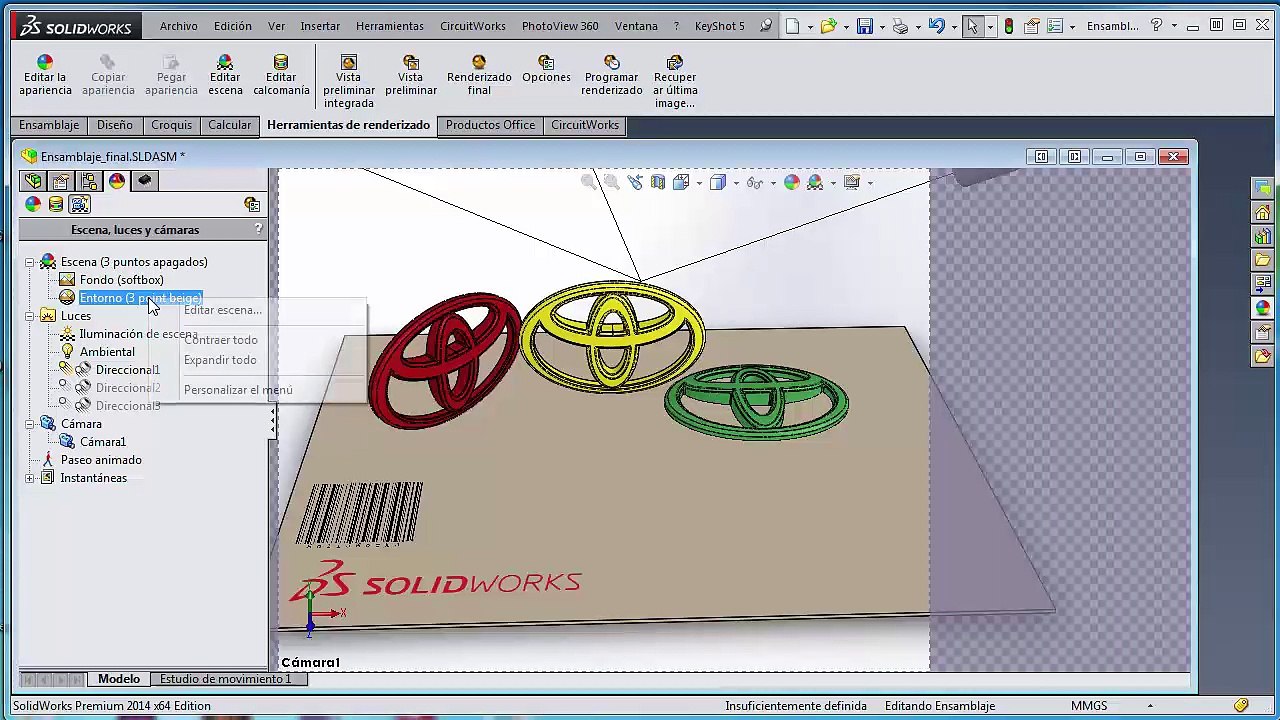Click the previous view icon in viewport toolbar
The width and height of the screenshot is (1280, 720).
[635, 182]
